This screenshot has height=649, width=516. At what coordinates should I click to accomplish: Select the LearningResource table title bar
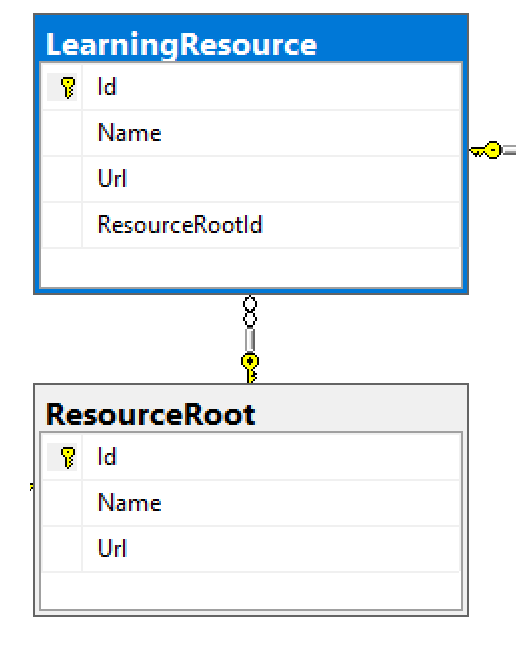click(251, 38)
